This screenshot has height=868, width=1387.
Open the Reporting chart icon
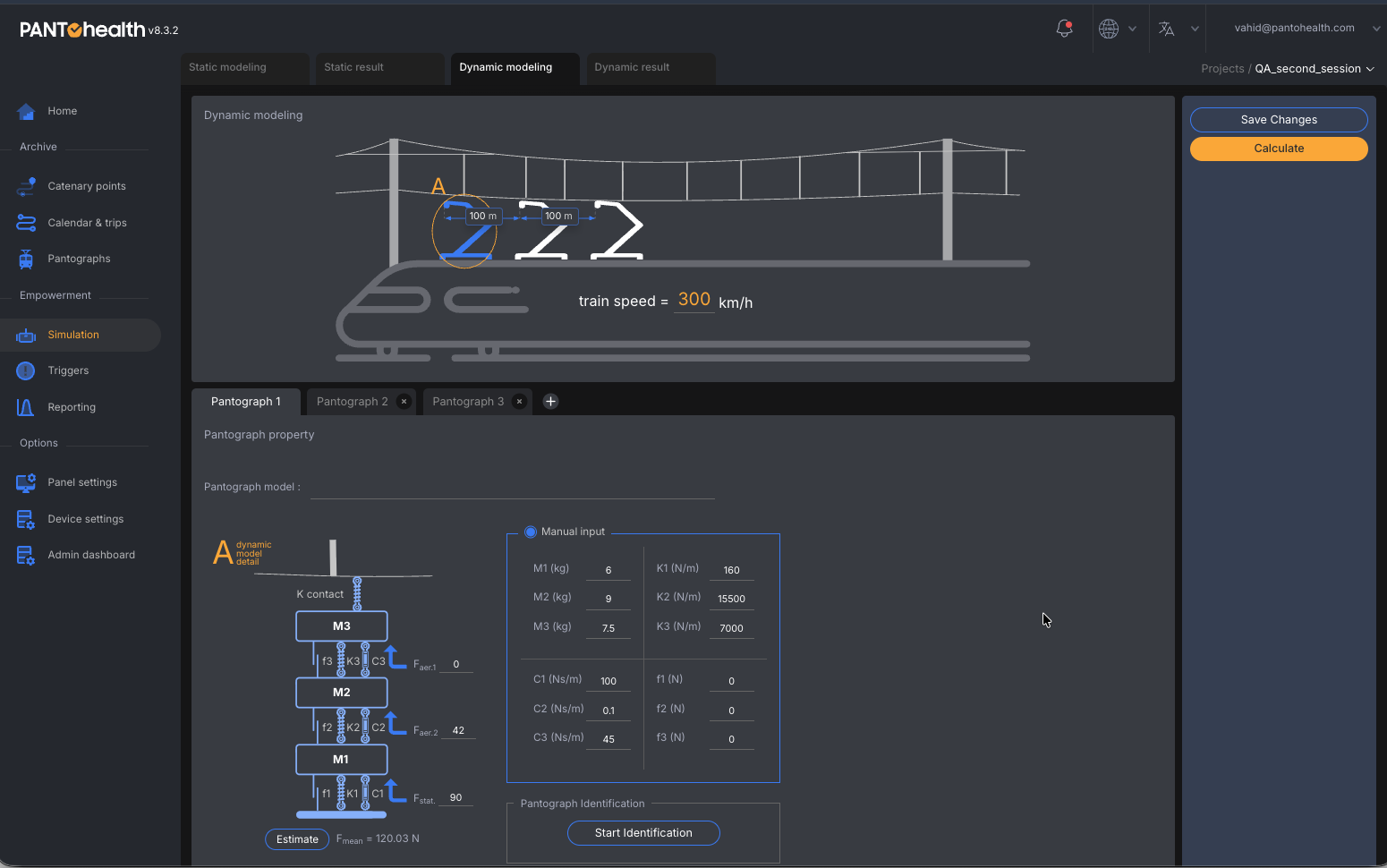coord(26,407)
